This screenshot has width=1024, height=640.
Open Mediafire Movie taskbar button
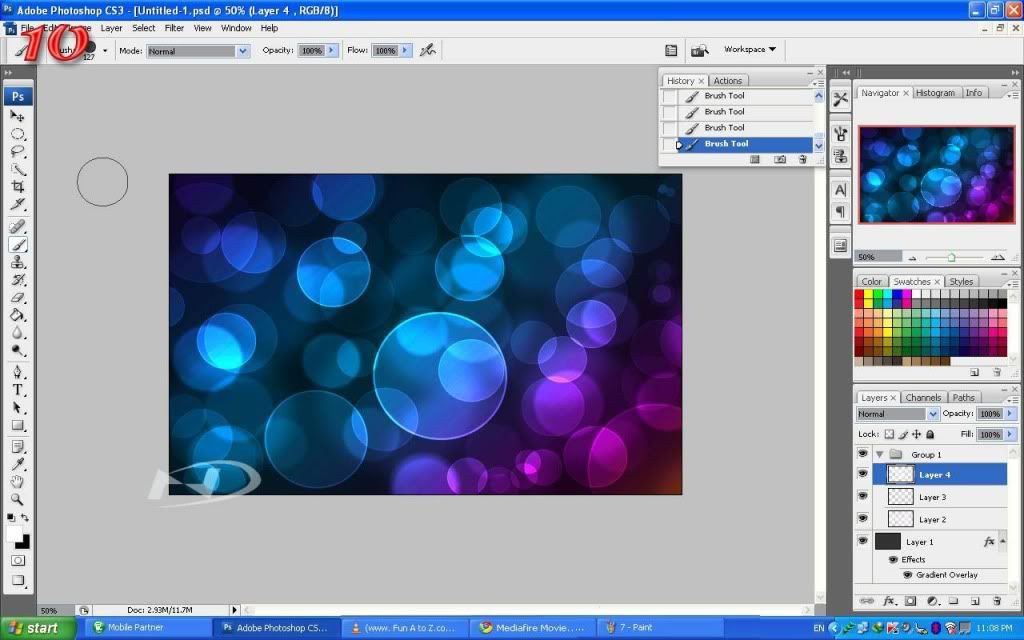534,628
